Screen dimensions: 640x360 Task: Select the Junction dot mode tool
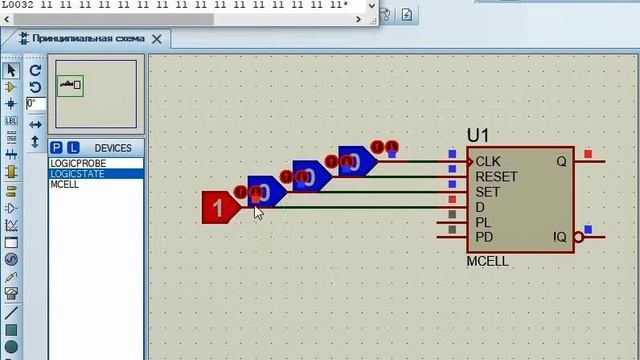(11, 104)
